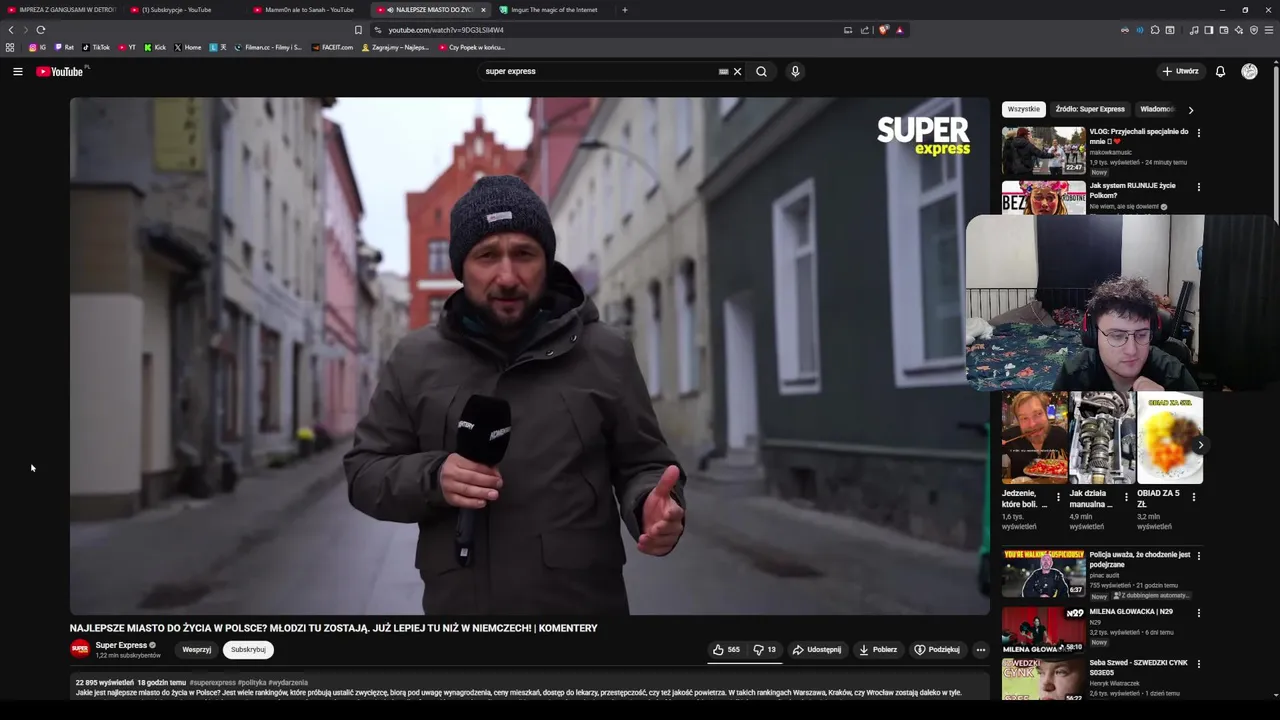Select the Wszystkie filter chip

[1023, 109]
